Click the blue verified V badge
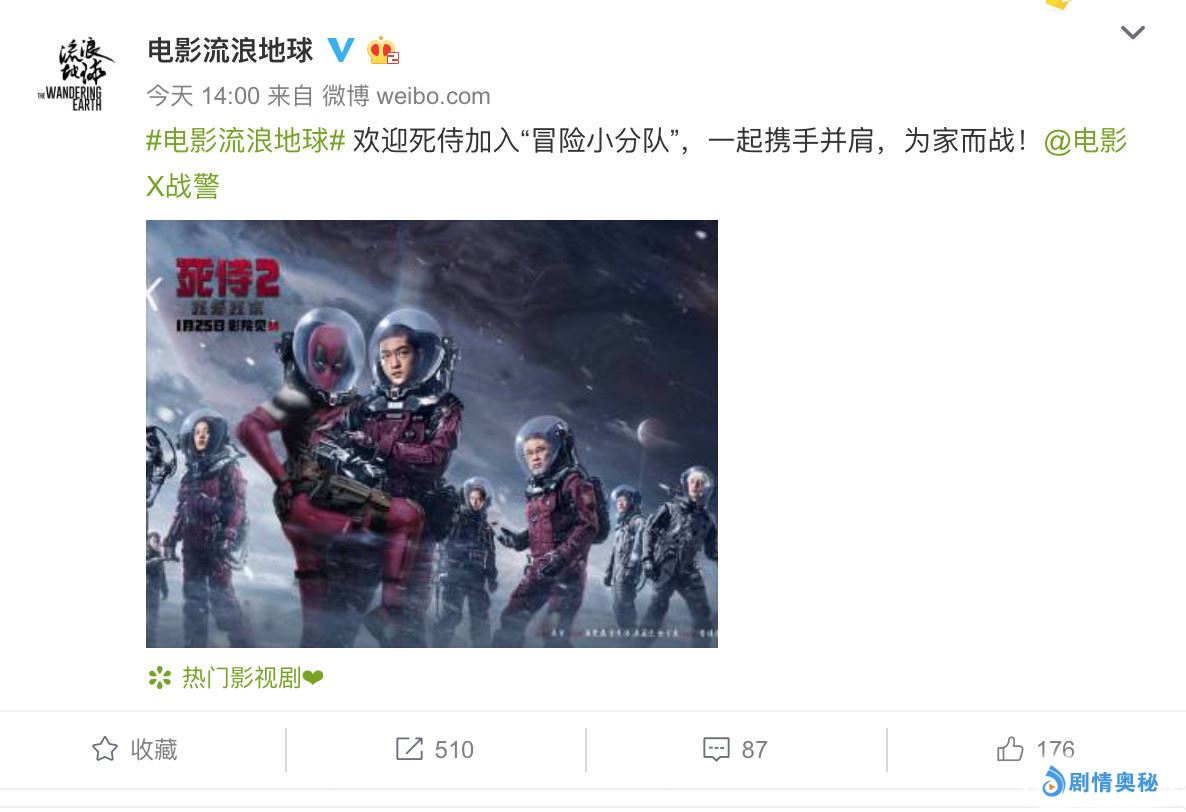Screen dimensions: 1186x812 [x=340, y=50]
